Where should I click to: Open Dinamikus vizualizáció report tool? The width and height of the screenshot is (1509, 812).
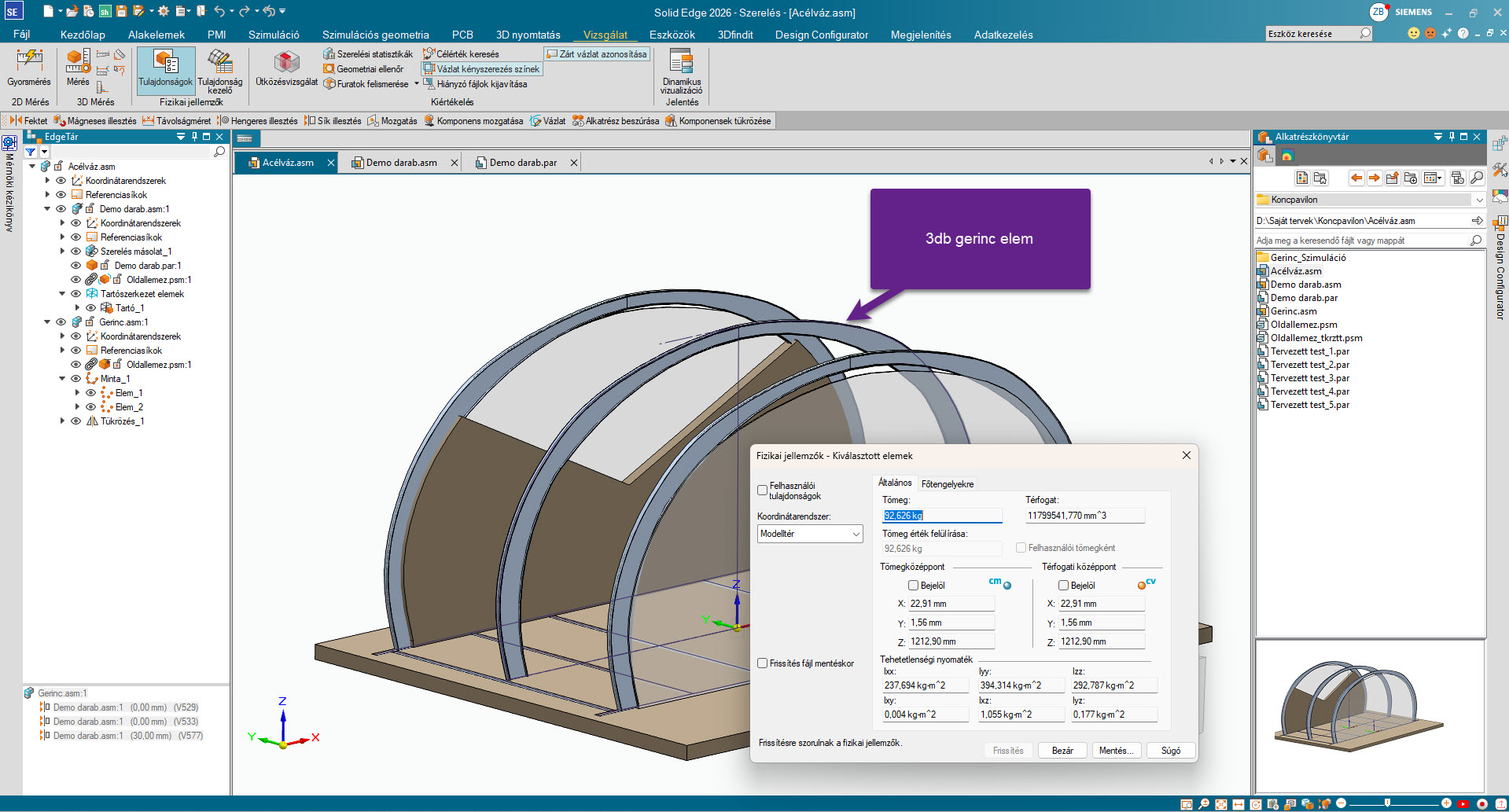click(x=682, y=72)
